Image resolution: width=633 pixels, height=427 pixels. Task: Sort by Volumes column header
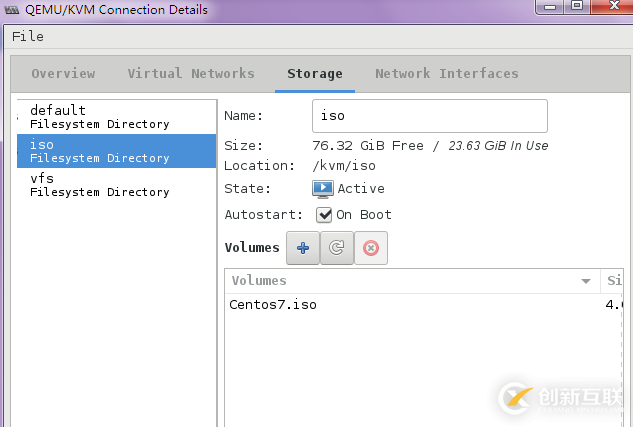pyautogui.click(x=412, y=281)
